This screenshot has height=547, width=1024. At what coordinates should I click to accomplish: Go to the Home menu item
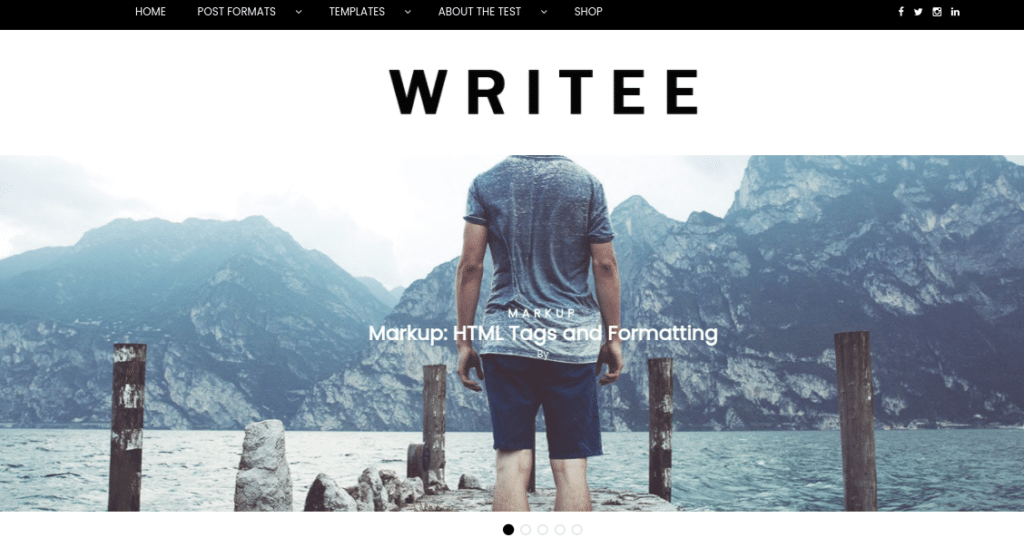150,12
